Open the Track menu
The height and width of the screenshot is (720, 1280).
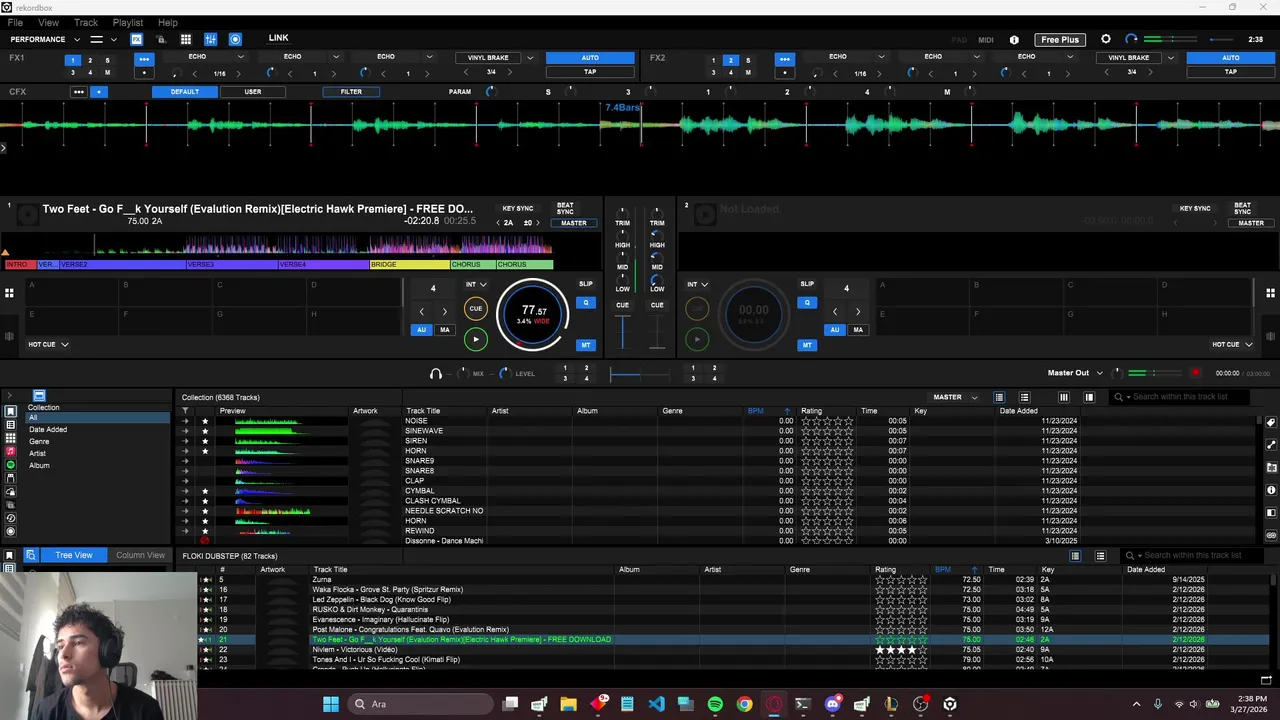(x=86, y=22)
